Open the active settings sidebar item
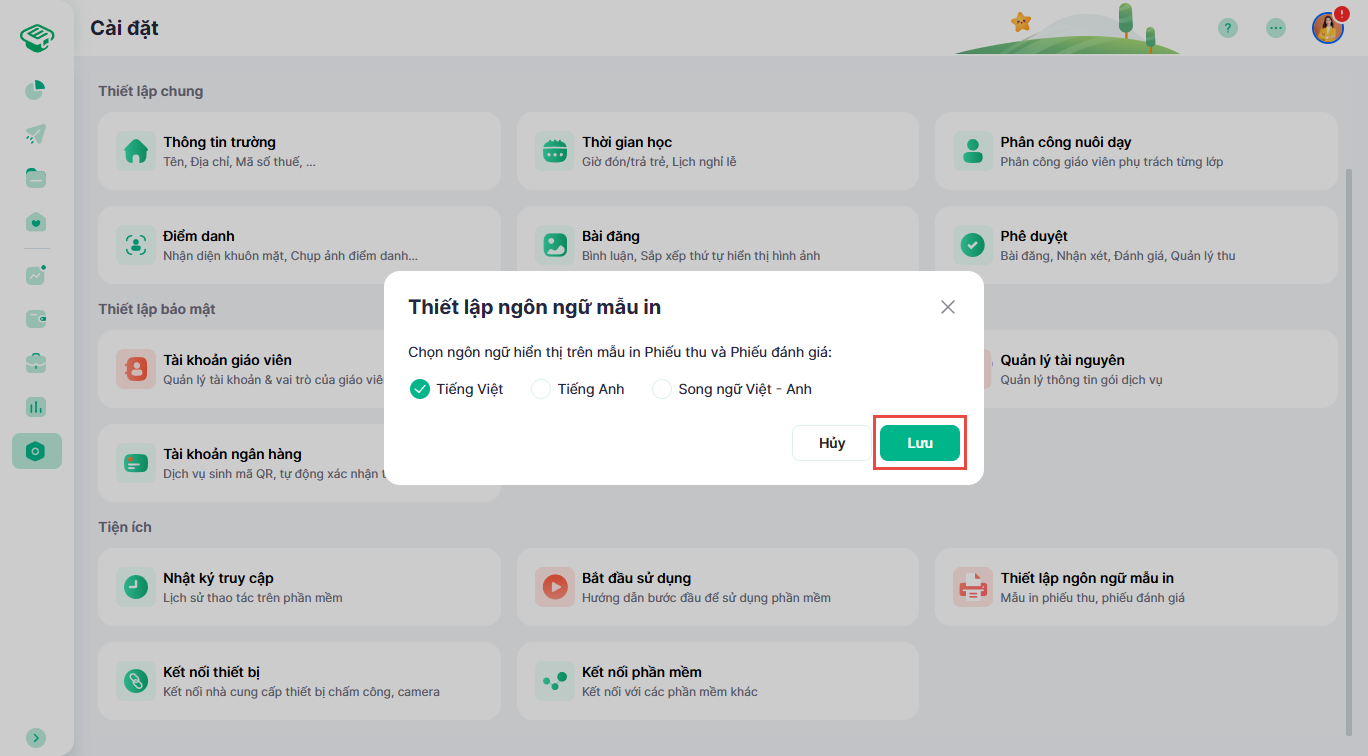This screenshot has width=1368, height=756. click(36, 451)
